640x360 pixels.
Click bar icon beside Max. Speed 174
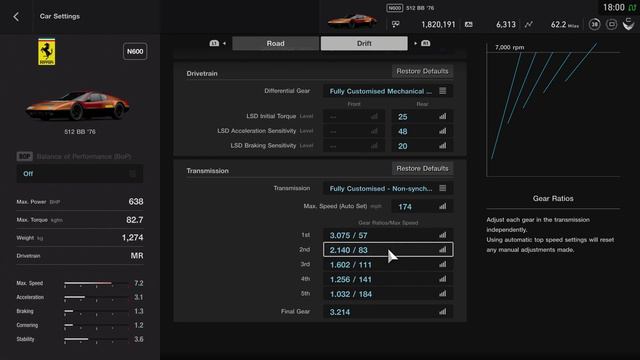click(x=442, y=207)
